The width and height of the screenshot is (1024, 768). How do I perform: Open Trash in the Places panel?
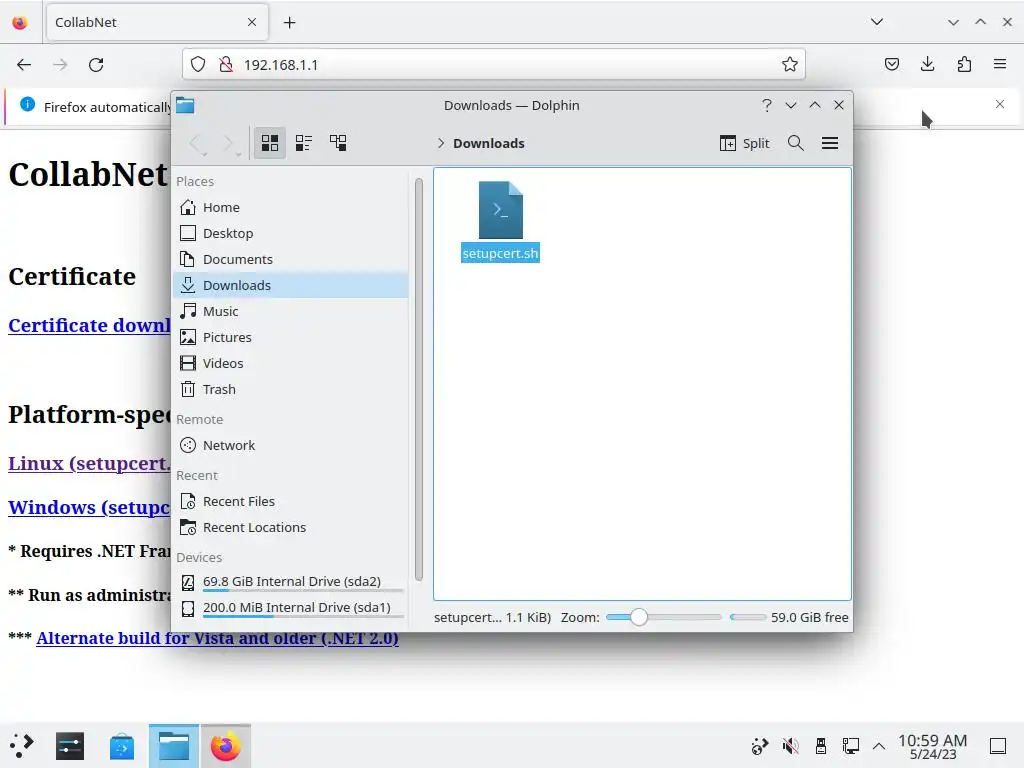coord(291,389)
